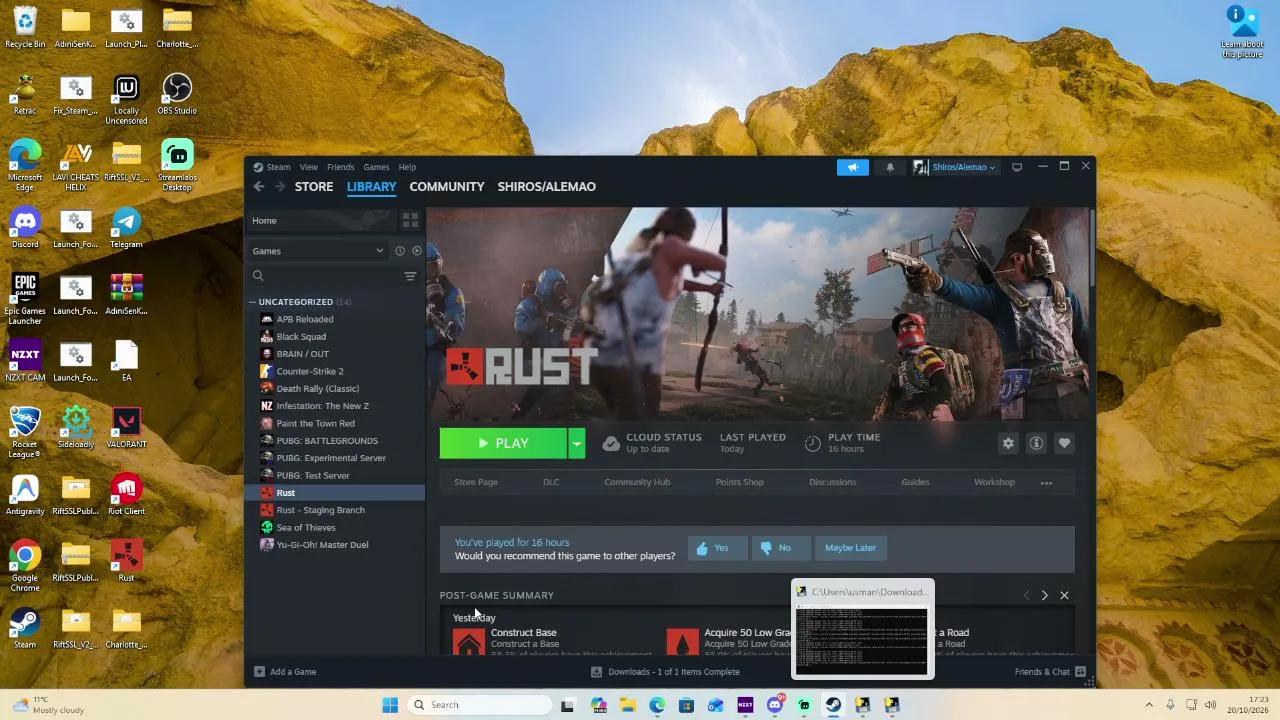Viewport: 1280px width, 720px height.
Task: Open the Steam menu in menu bar
Action: tap(278, 167)
